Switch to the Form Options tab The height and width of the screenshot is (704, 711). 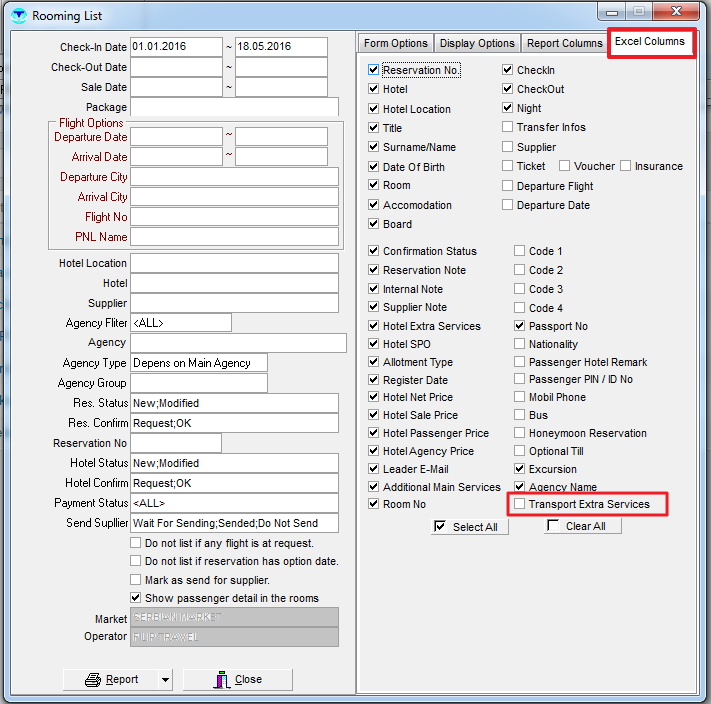395,44
